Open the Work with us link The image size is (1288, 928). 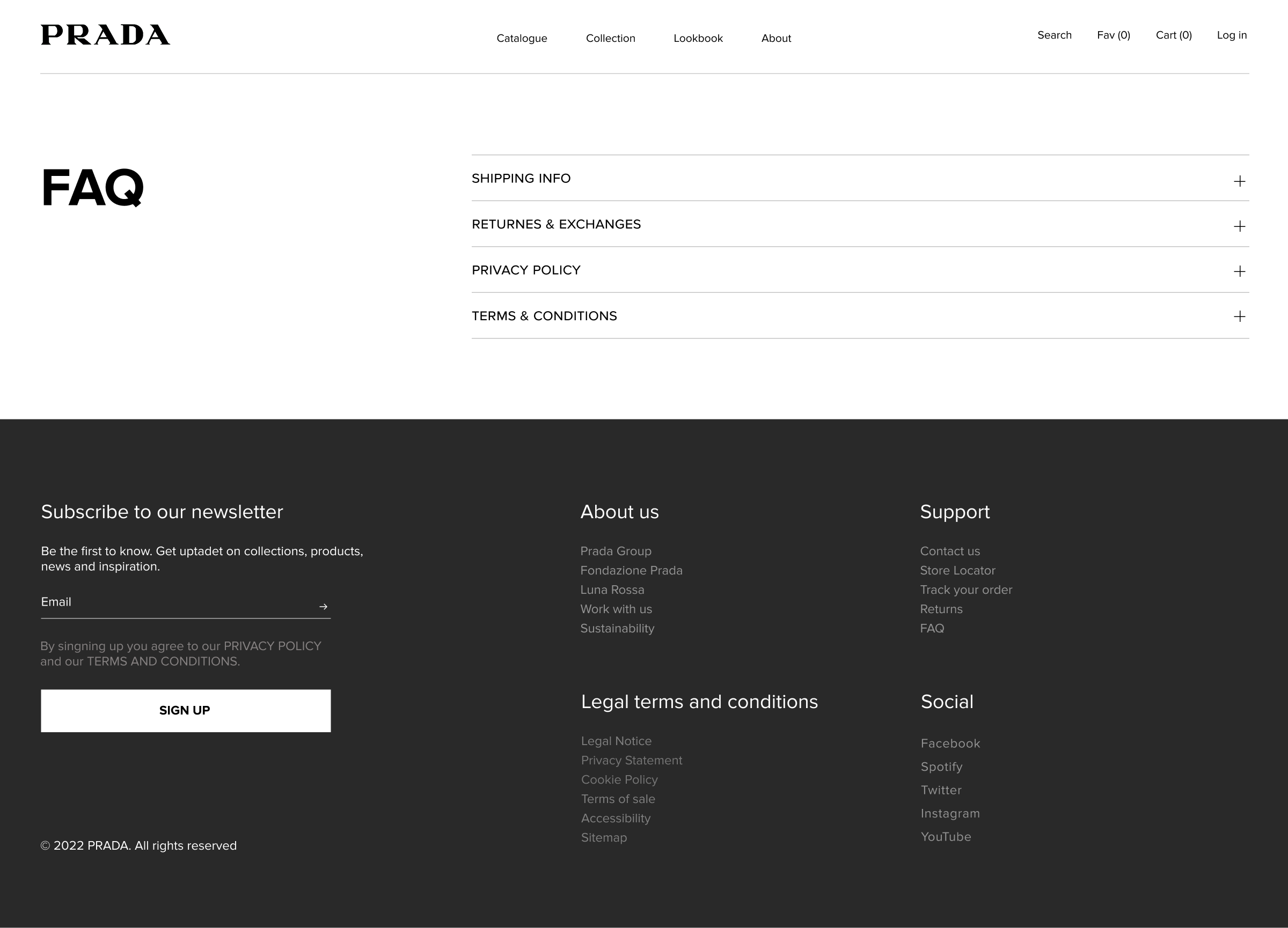616,609
